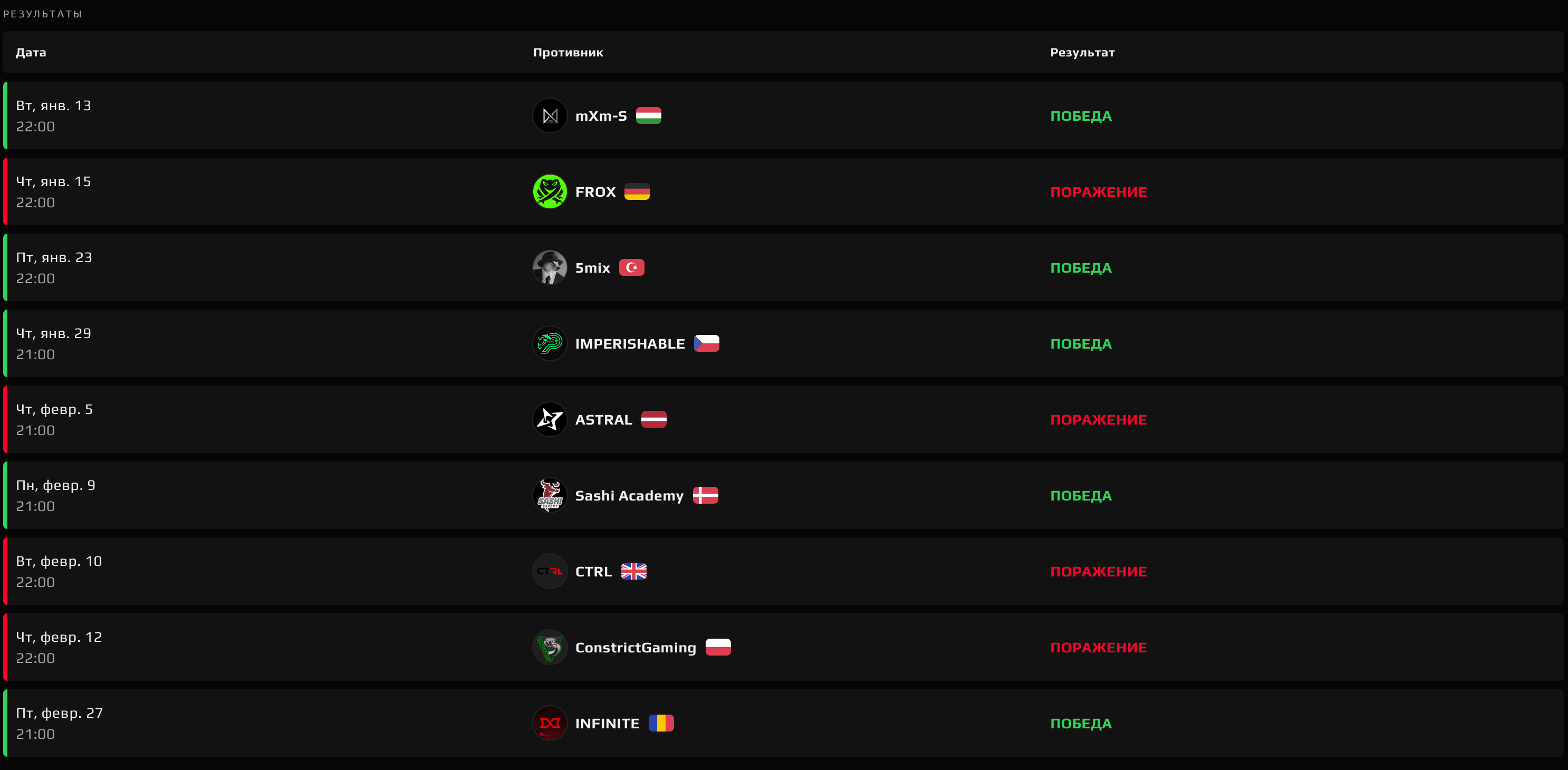
Task: Open the 5mix team avatar
Action: pyautogui.click(x=550, y=268)
